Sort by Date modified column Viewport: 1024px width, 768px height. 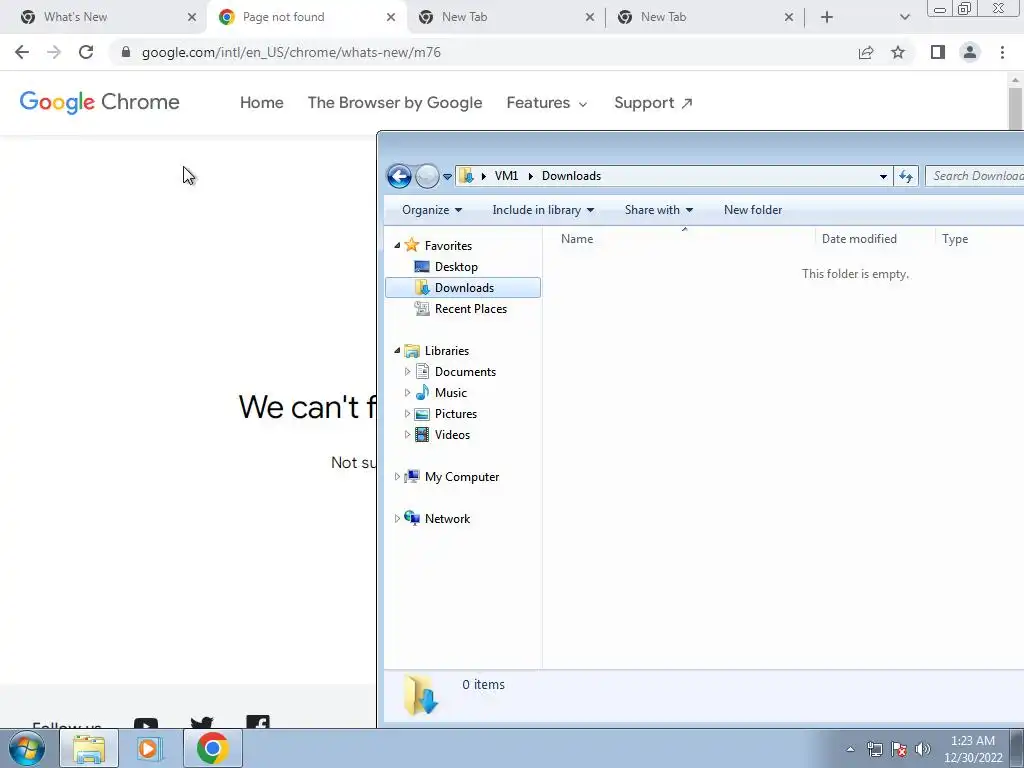point(875,239)
